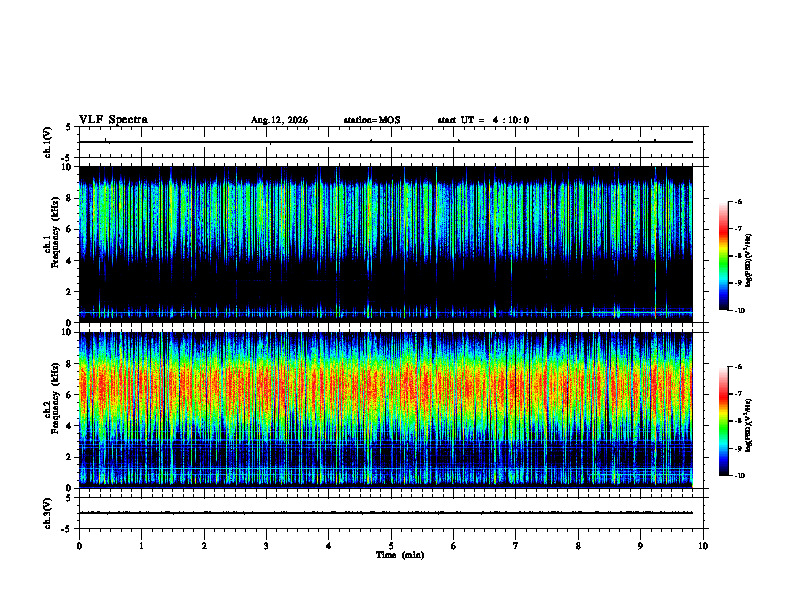Click ch.2 frequency axis tick "4"
This screenshot has width=792, height=612.
pyautogui.click(x=70, y=426)
